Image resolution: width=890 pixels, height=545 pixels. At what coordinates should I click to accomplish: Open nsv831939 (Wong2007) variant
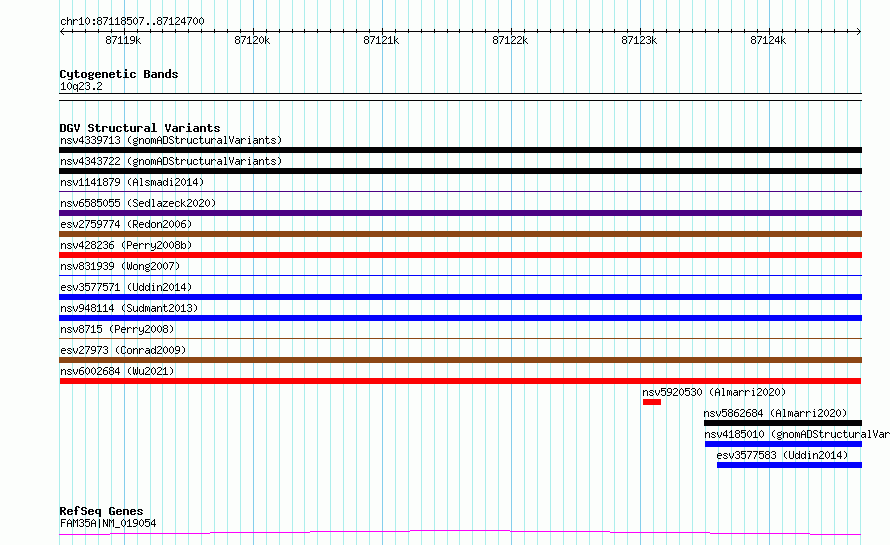(120, 266)
